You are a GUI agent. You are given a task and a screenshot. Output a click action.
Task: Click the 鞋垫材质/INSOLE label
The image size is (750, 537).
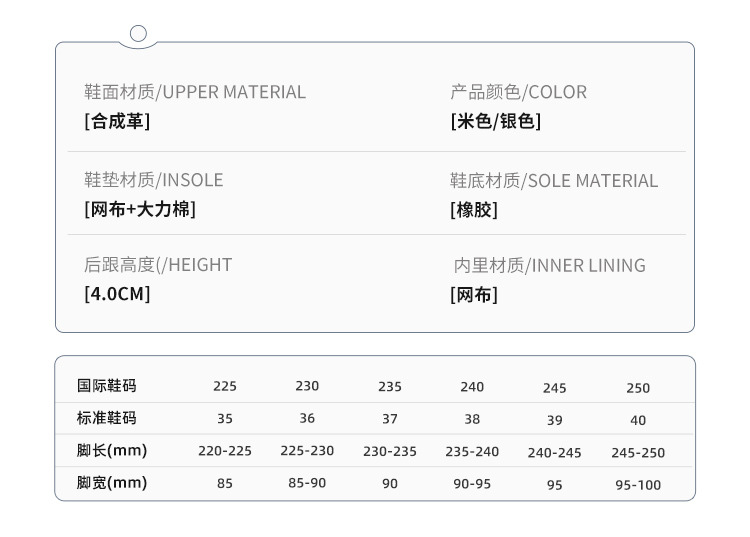pos(154,180)
